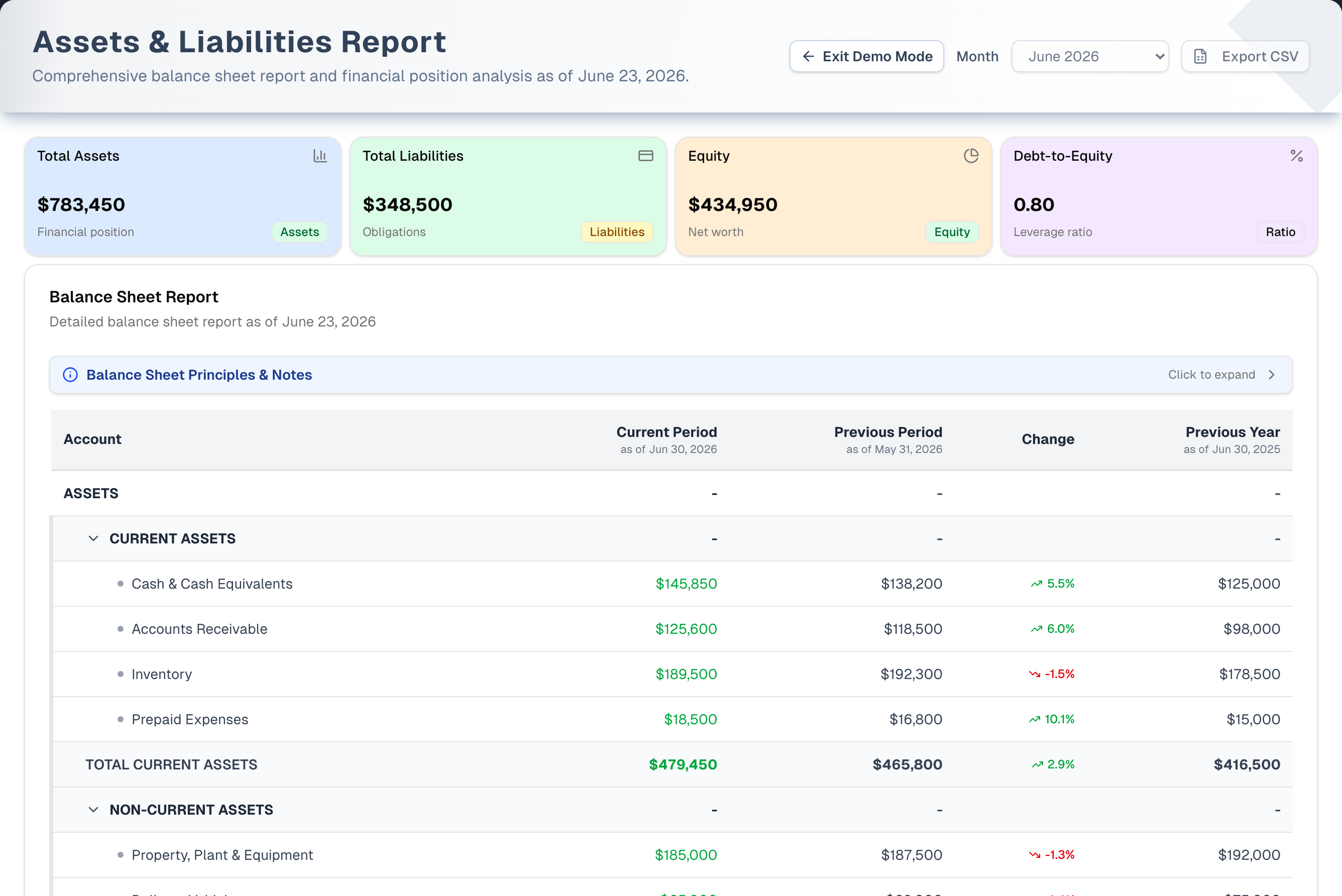This screenshot has width=1342, height=896.
Task: Collapse the NON-CURRENT ASSETS section chevron
Action: click(x=93, y=810)
